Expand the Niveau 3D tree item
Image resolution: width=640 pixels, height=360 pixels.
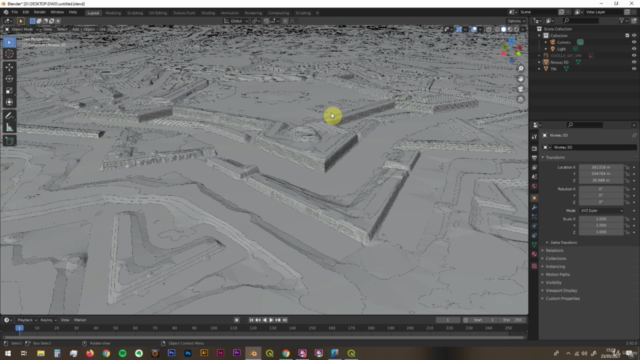coord(540,62)
